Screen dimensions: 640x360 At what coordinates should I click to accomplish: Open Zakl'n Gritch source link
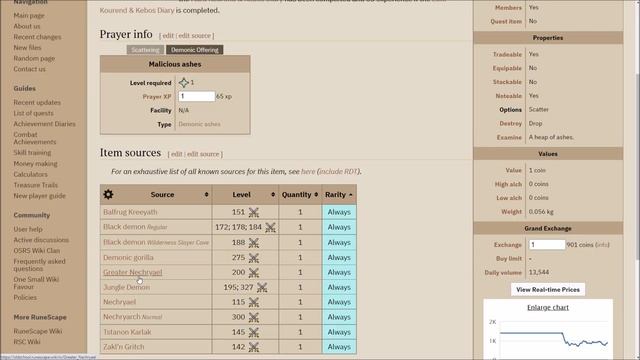click(124, 347)
